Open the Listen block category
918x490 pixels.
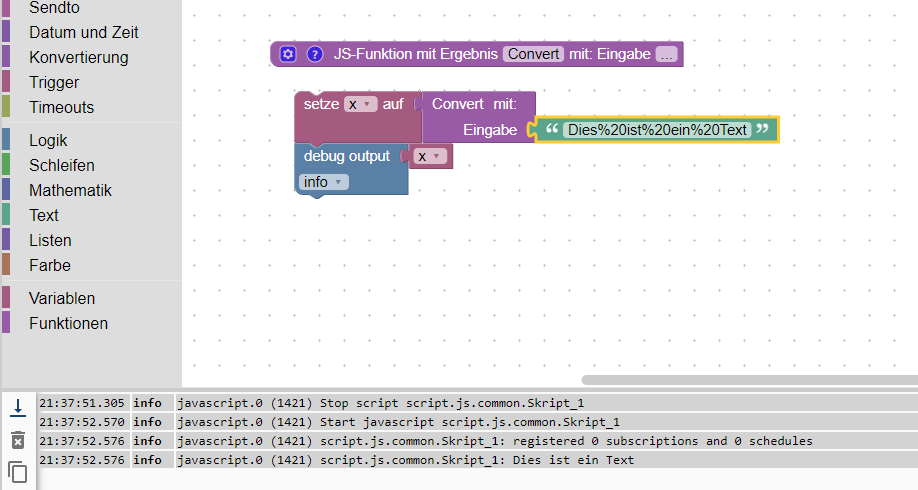[x=50, y=241]
